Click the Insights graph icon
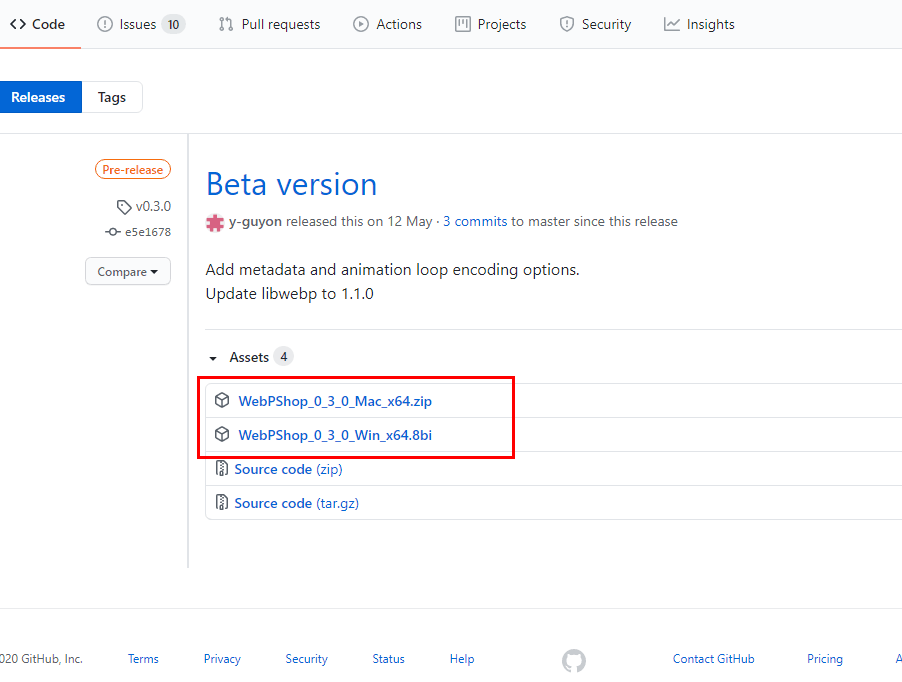 tap(671, 24)
